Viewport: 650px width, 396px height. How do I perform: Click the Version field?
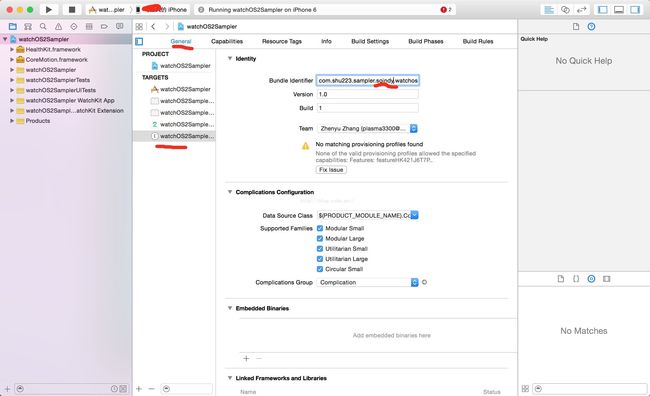pyautogui.click(x=368, y=95)
